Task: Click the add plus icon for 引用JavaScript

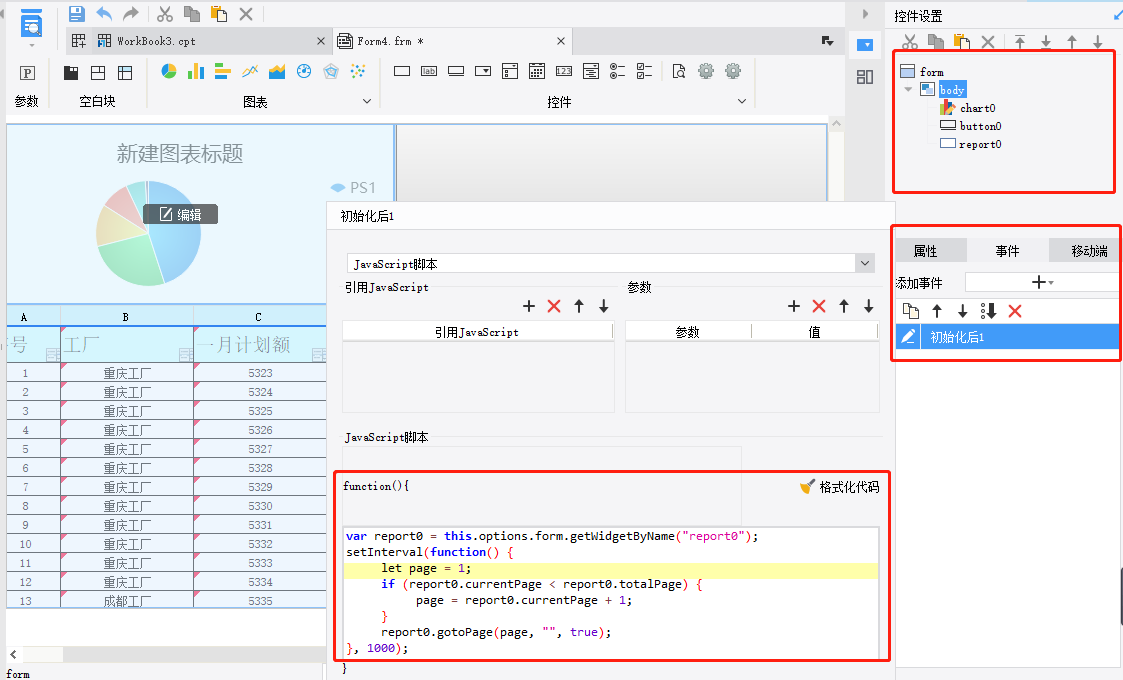Action: pos(529,306)
